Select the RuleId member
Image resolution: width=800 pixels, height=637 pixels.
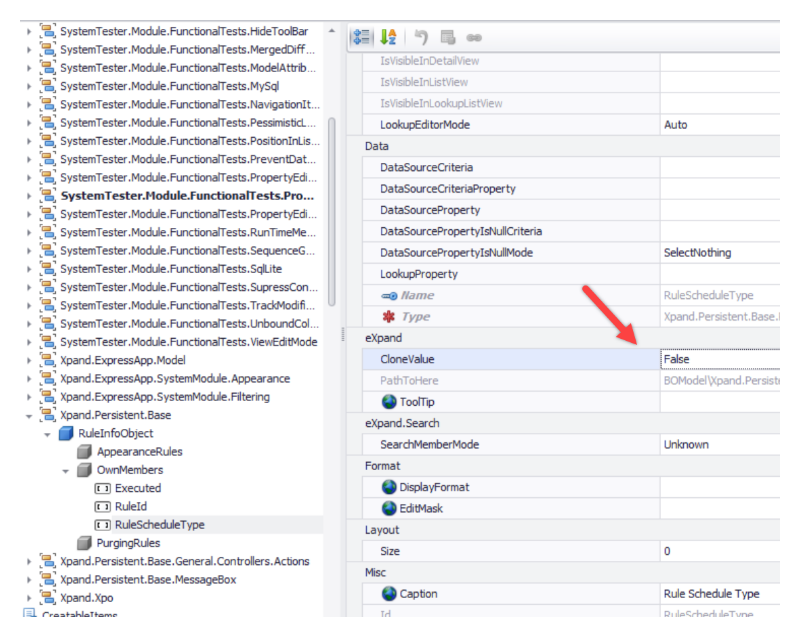pos(131,506)
